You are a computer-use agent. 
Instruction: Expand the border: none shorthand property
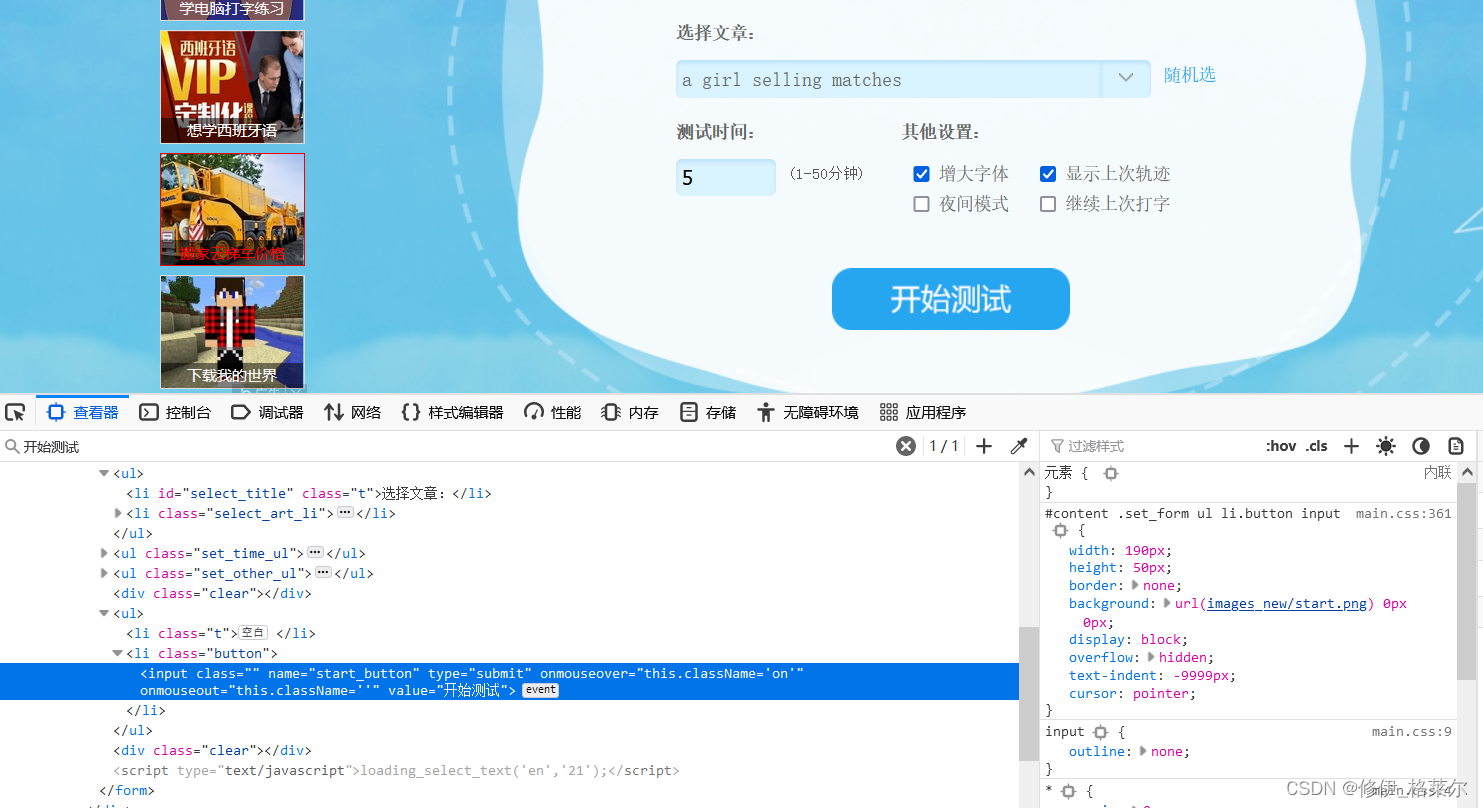coord(1133,586)
